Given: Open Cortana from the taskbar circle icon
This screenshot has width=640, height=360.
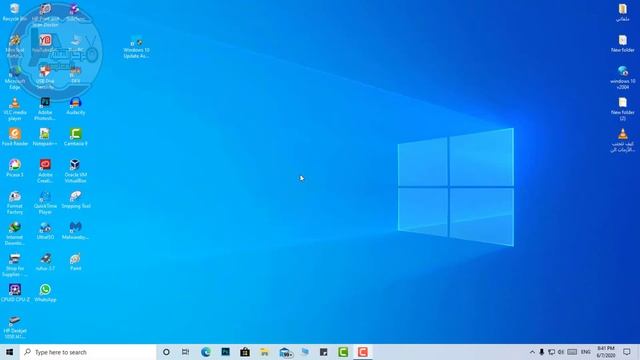Looking at the screenshot, I should (166, 352).
